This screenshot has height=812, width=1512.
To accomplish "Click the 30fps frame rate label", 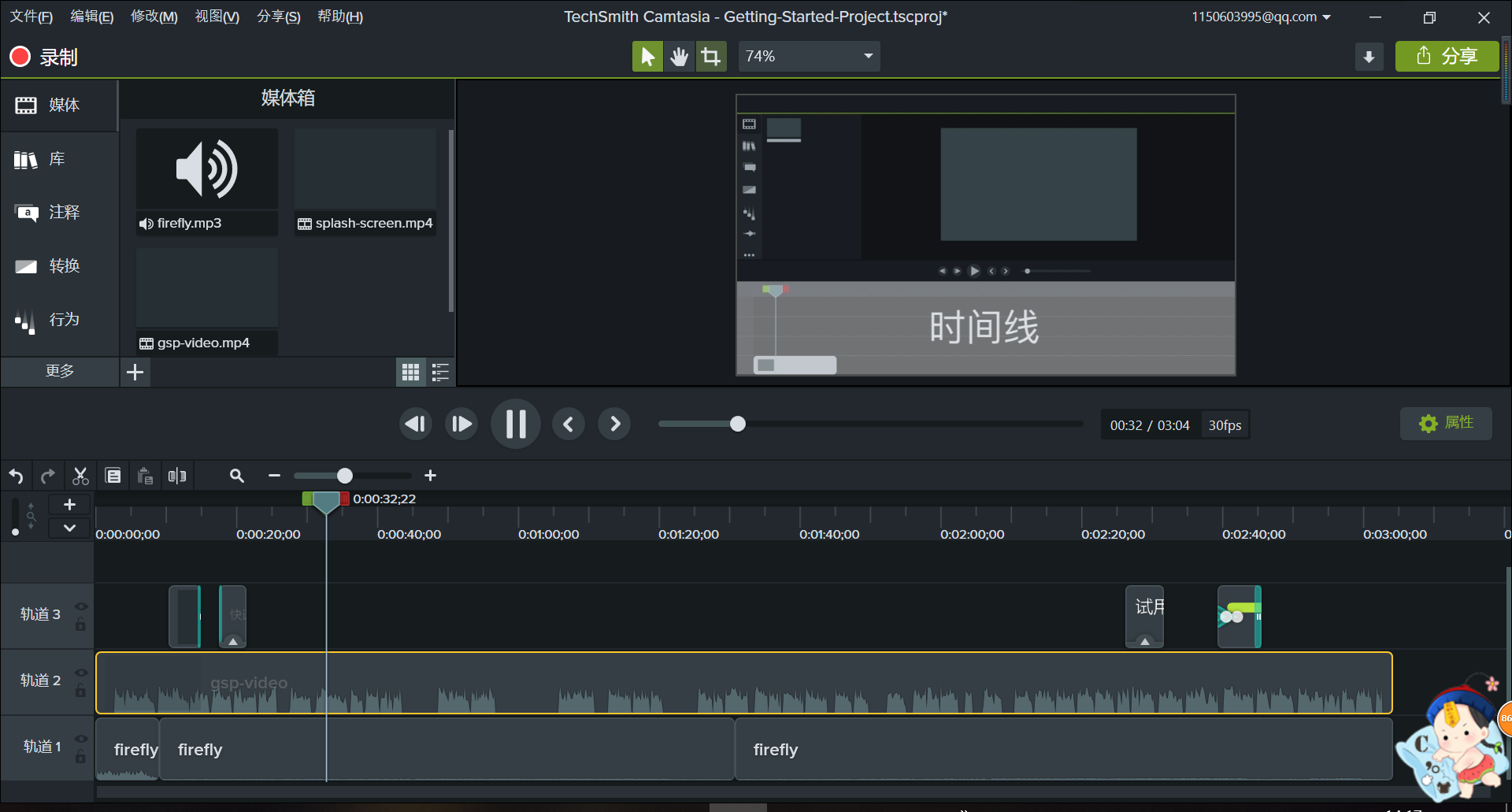I will point(1225,425).
